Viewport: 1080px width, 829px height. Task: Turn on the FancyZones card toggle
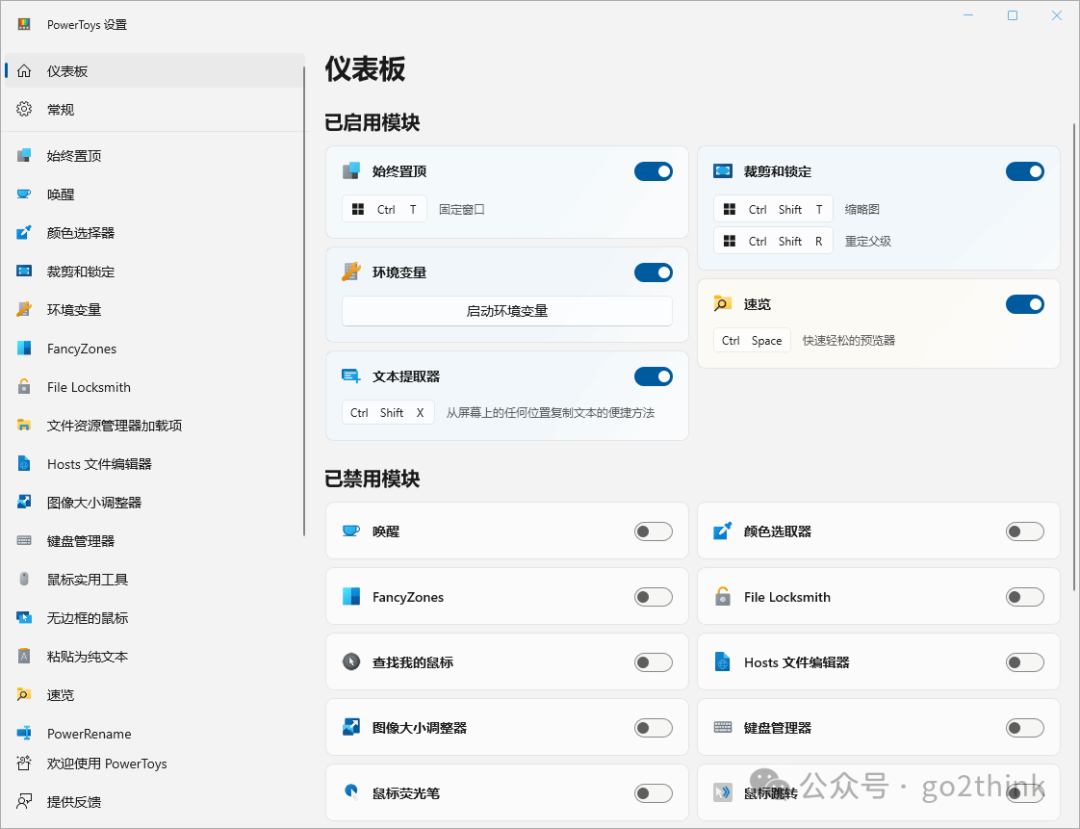point(653,597)
